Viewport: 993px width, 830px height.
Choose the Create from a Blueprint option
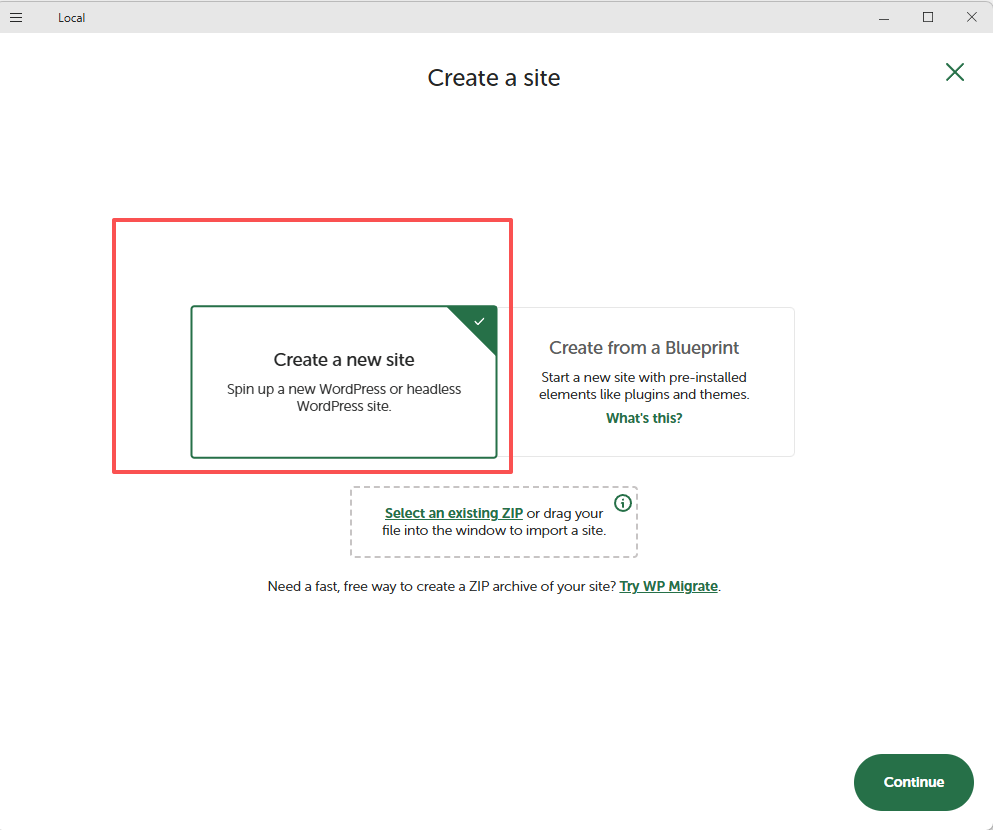pyautogui.click(x=644, y=348)
